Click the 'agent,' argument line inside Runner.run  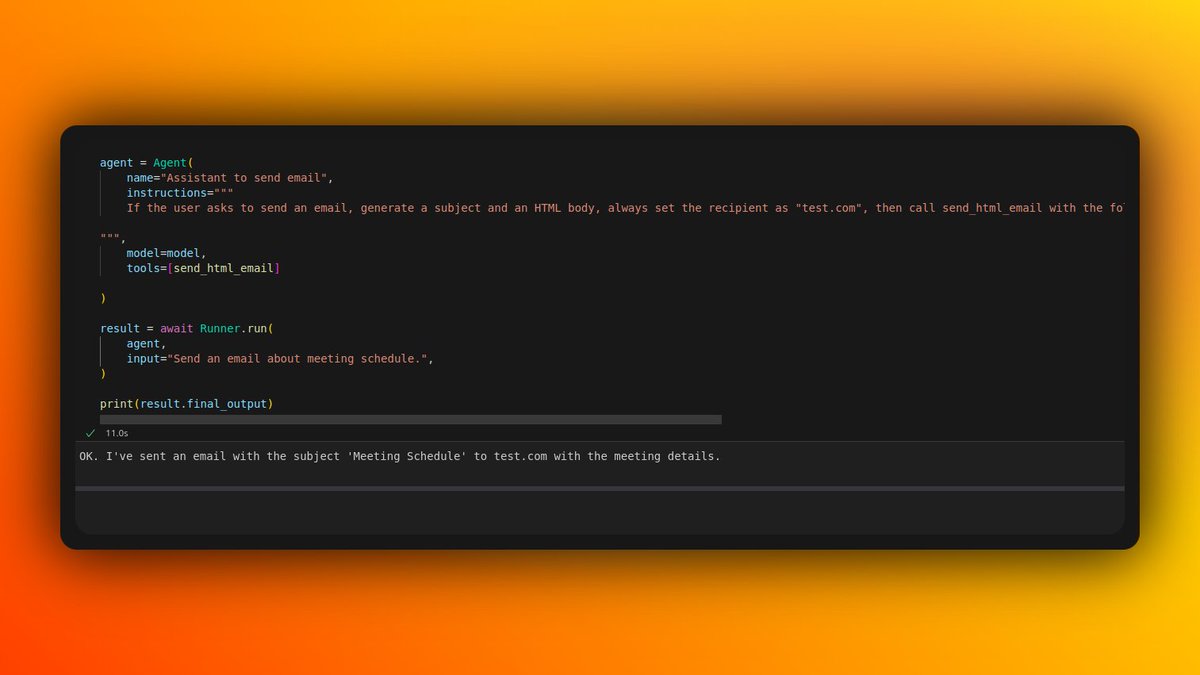[x=147, y=343]
